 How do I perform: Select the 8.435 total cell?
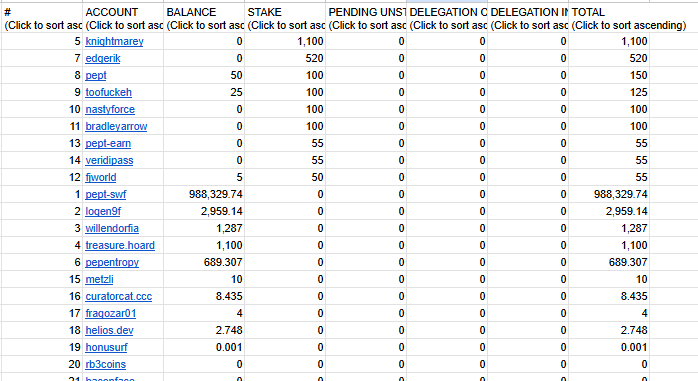609,296
